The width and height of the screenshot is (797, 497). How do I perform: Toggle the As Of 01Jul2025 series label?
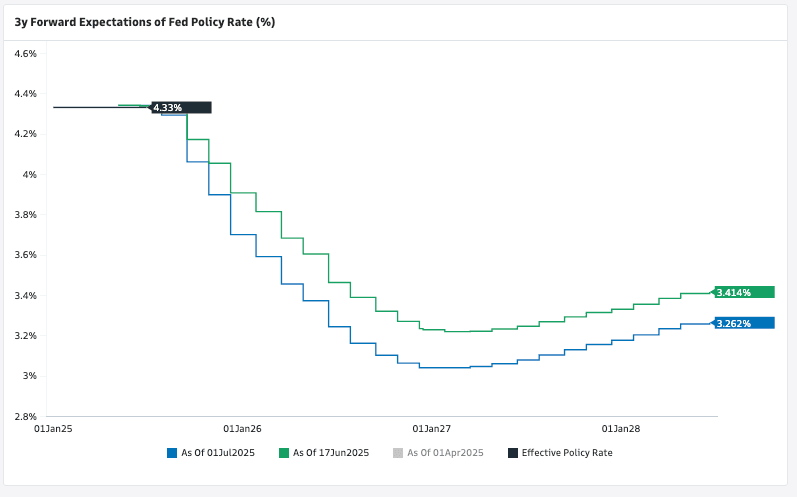(x=218, y=453)
